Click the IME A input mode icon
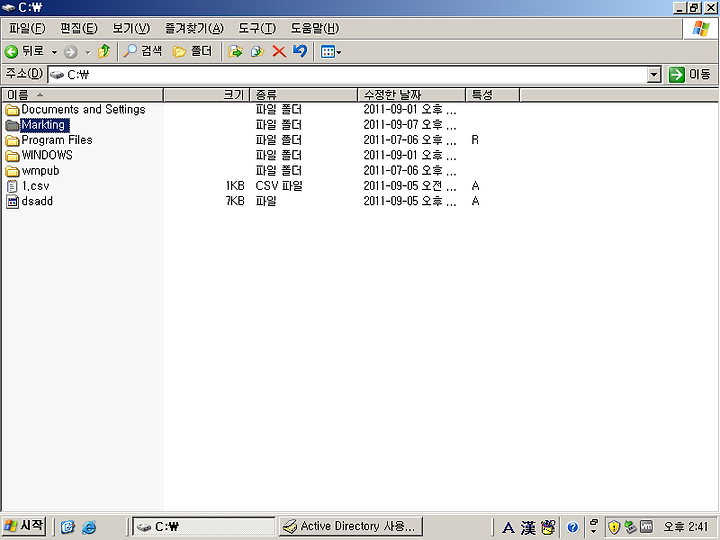The height and width of the screenshot is (540, 720). 508,528
